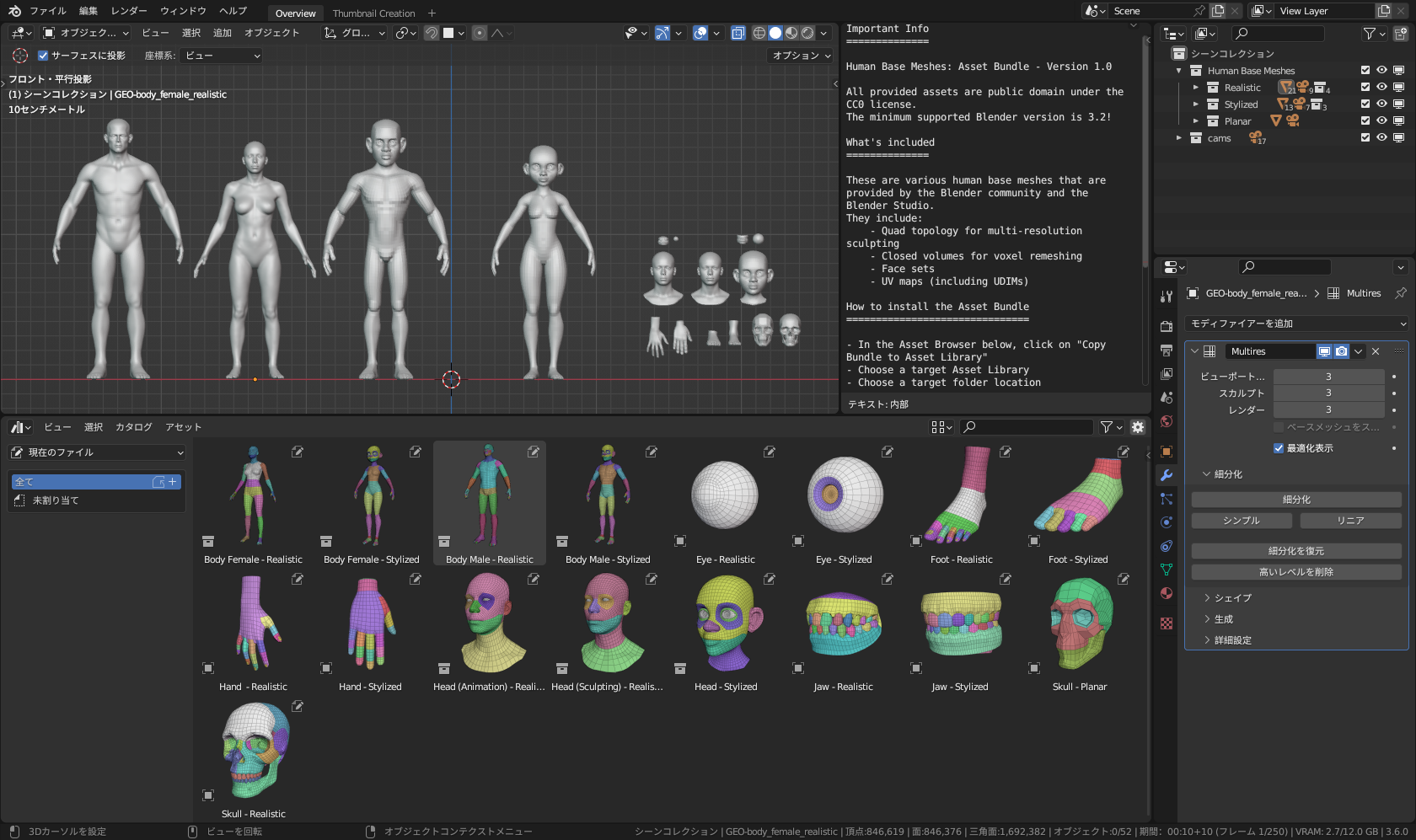The image size is (1416, 840).
Task: Click the 高いレベルを削除 button
Action: [1295, 571]
